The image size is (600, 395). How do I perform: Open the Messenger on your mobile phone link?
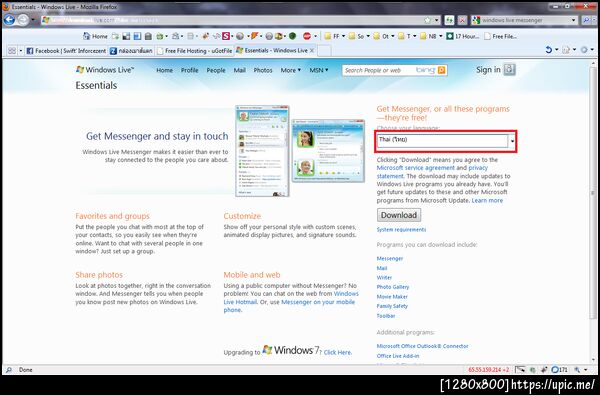click(318, 302)
